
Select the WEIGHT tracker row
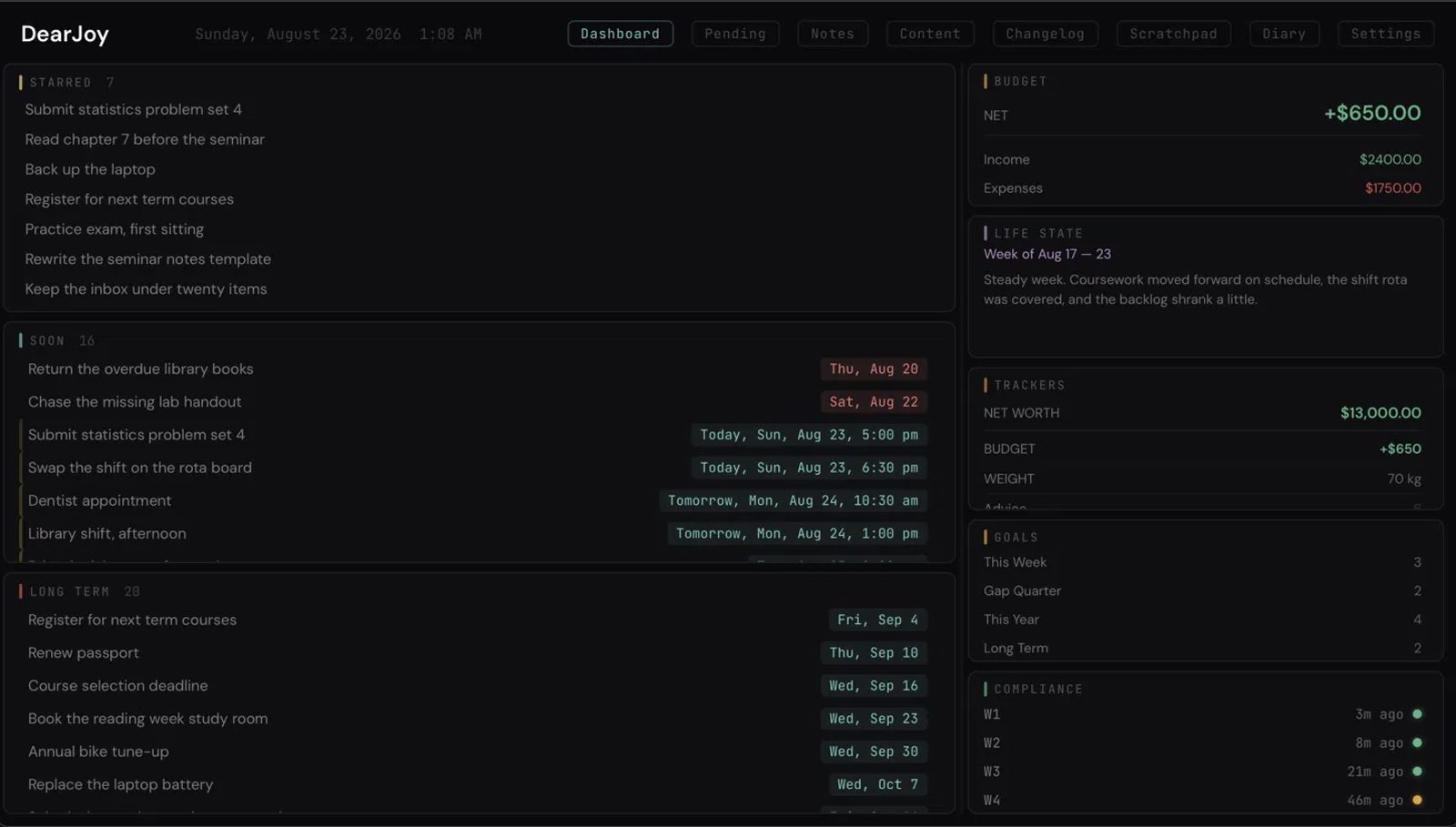pos(1202,479)
